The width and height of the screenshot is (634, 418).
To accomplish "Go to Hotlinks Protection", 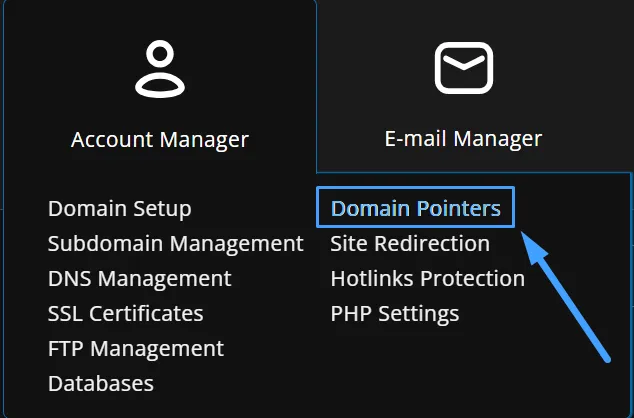I will click(x=427, y=278).
